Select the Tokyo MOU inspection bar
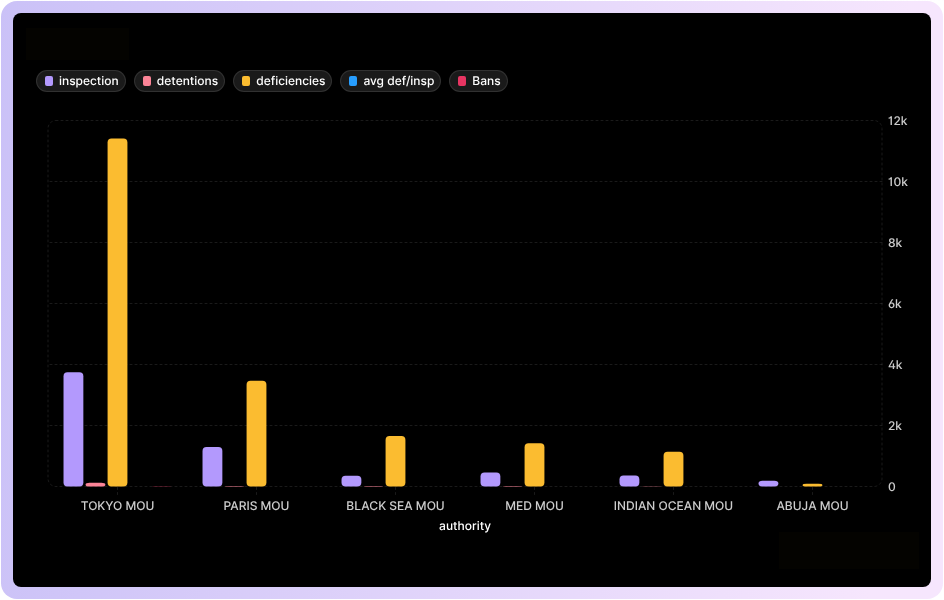Image resolution: width=944 pixels, height=600 pixels. (73, 429)
